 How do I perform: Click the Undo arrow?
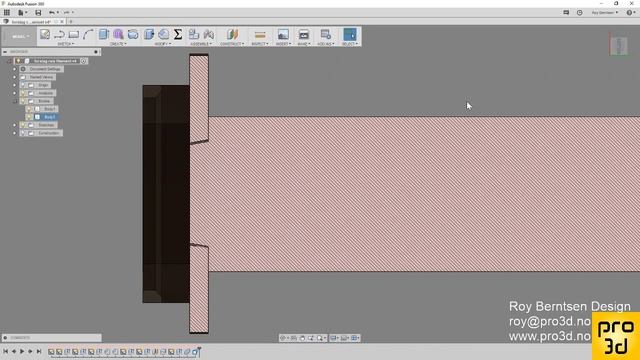[53, 13]
